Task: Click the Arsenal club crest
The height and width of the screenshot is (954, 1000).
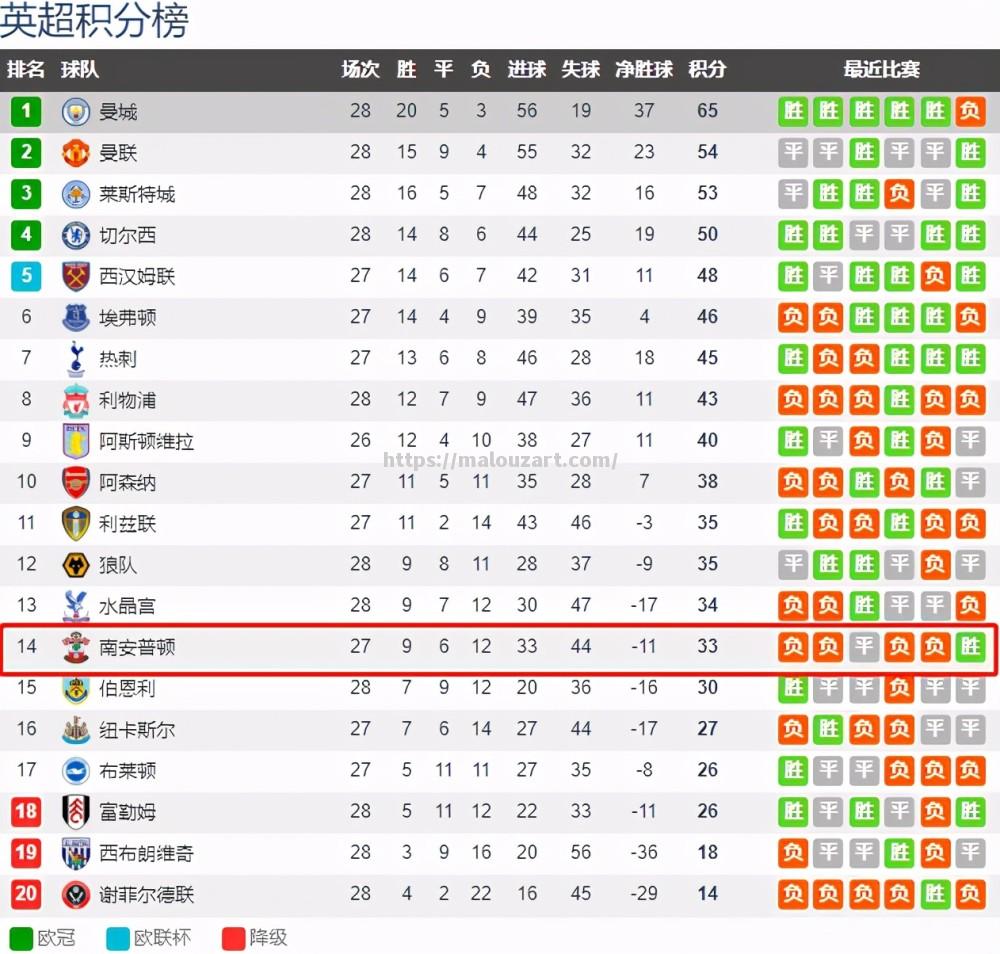Action: [76, 482]
